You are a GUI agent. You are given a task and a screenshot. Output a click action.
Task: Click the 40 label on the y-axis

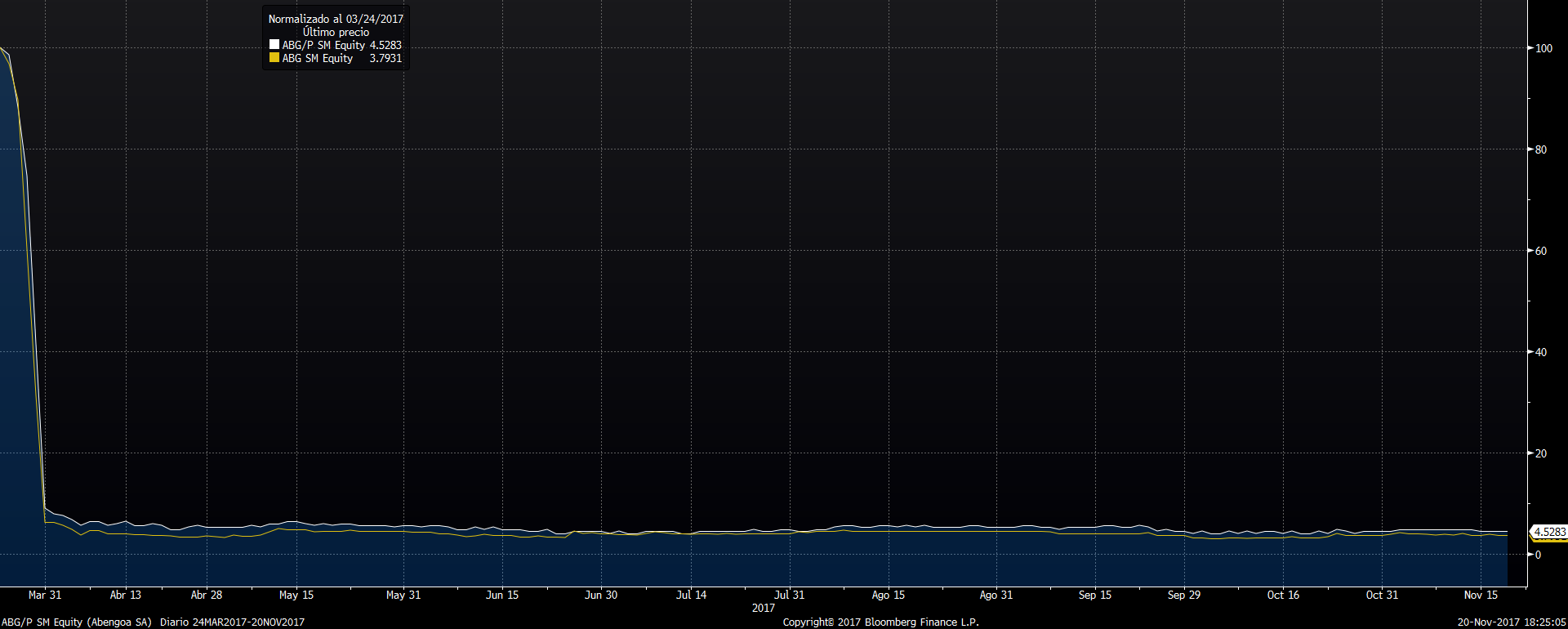[x=1540, y=352]
